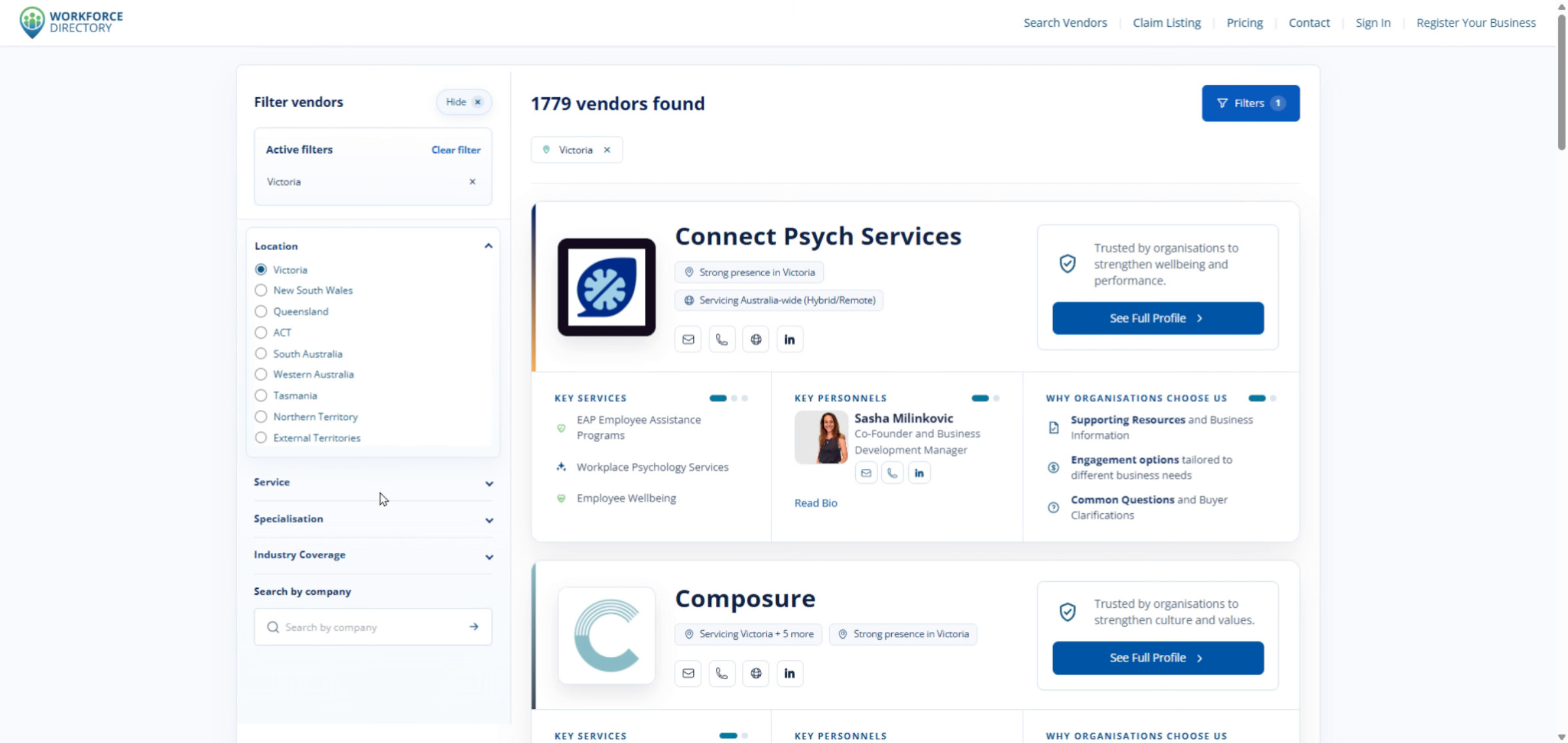See Full Profile for Connect Psych Services
Image resolution: width=1568 pixels, height=743 pixels.
tap(1158, 318)
